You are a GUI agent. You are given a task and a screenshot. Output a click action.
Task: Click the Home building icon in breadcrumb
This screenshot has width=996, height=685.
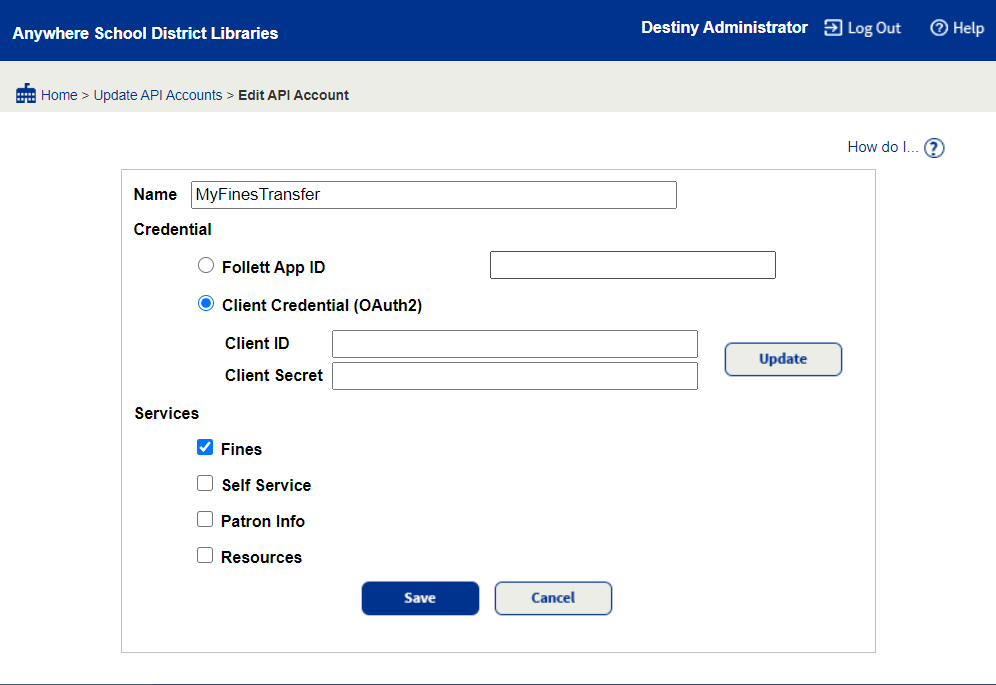click(26, 93)
